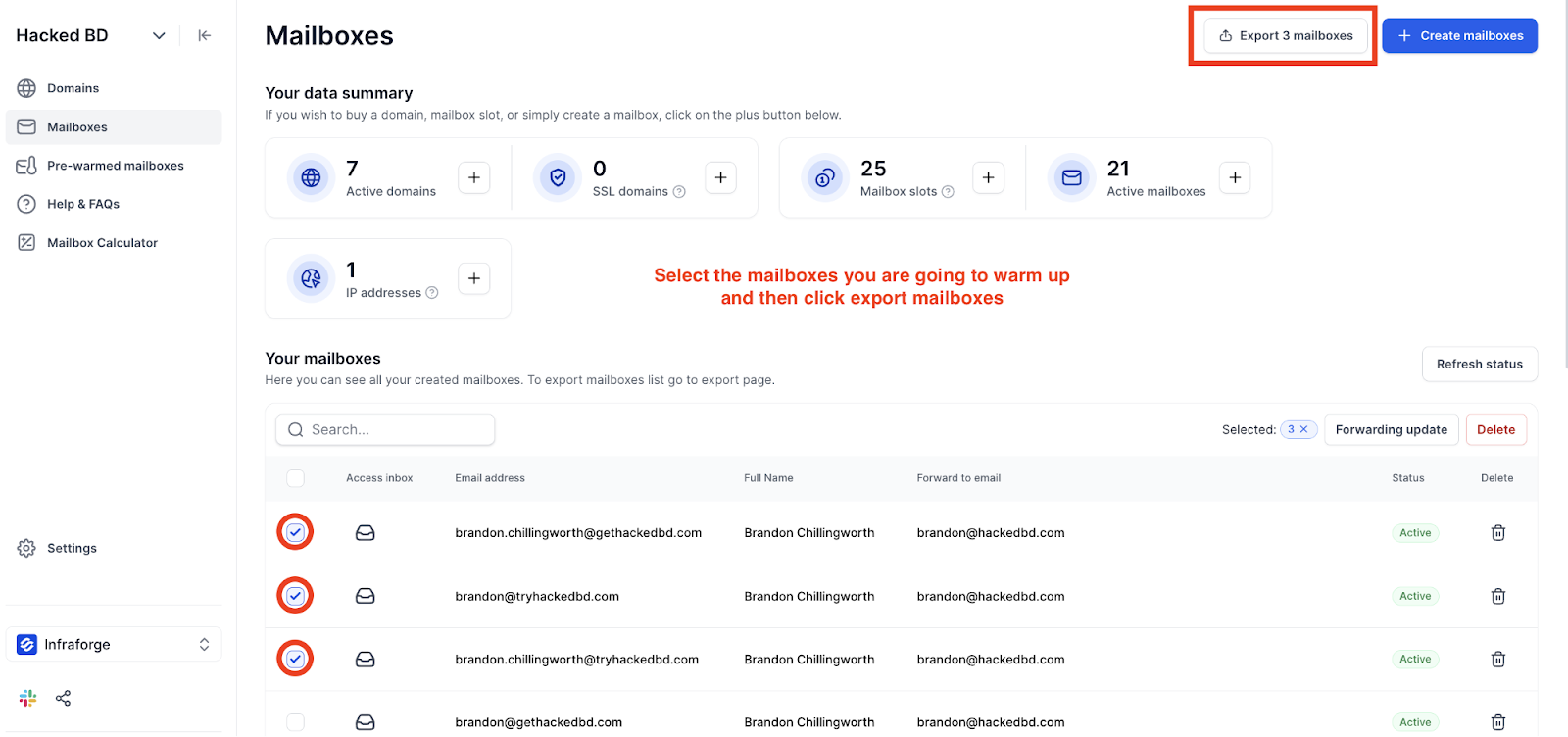1568x737 pixels.
Task: Open Mailbox Calculator in the sidebar
Action: pos(114,243)
